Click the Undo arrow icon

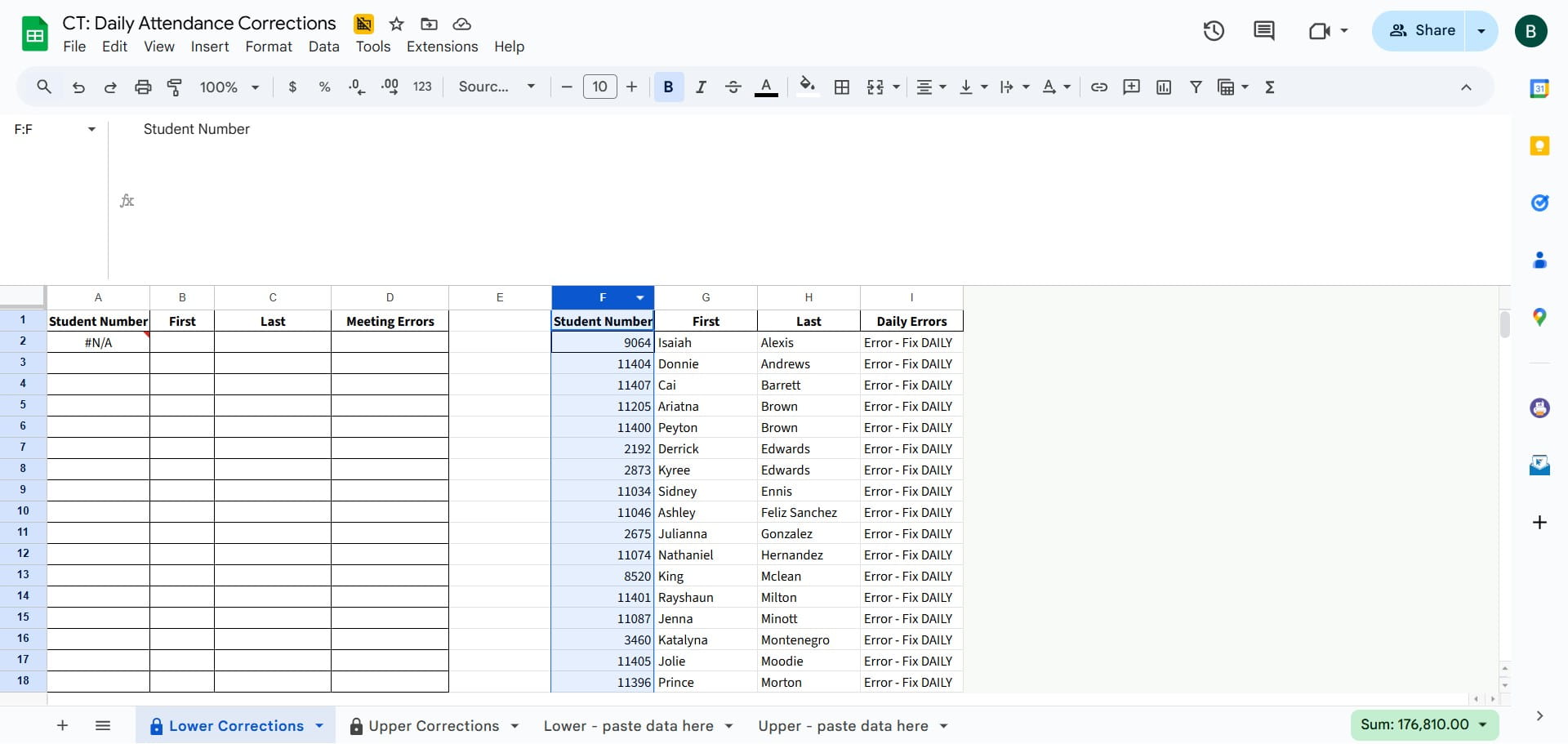(78, 87)
